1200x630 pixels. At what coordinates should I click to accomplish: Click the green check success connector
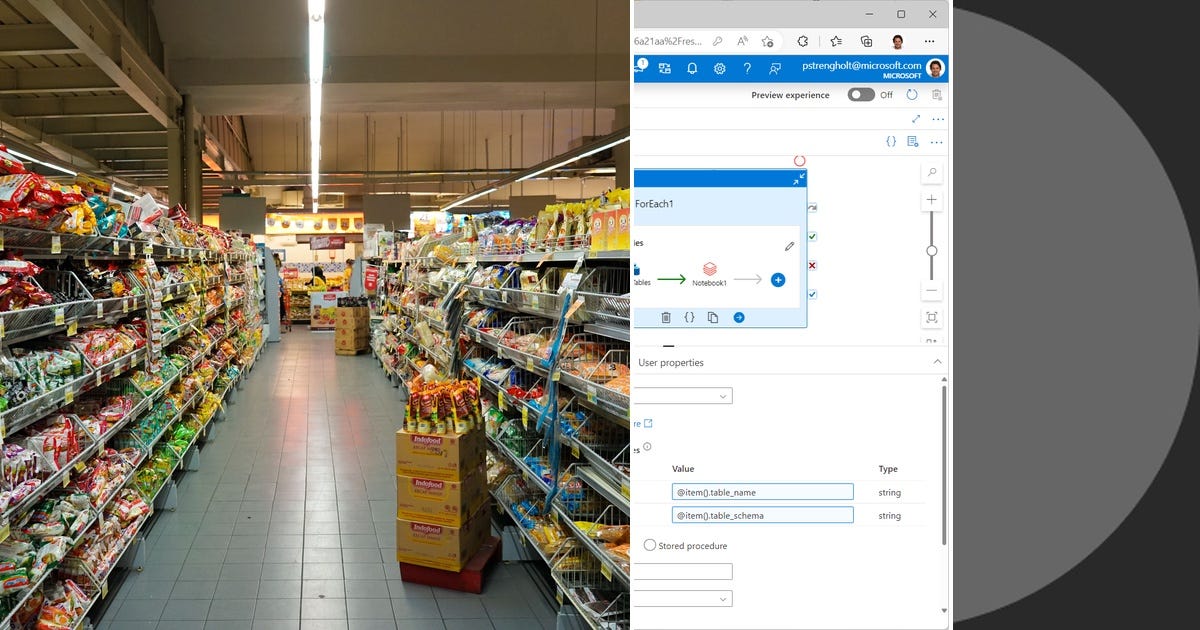tap(812, 237)
